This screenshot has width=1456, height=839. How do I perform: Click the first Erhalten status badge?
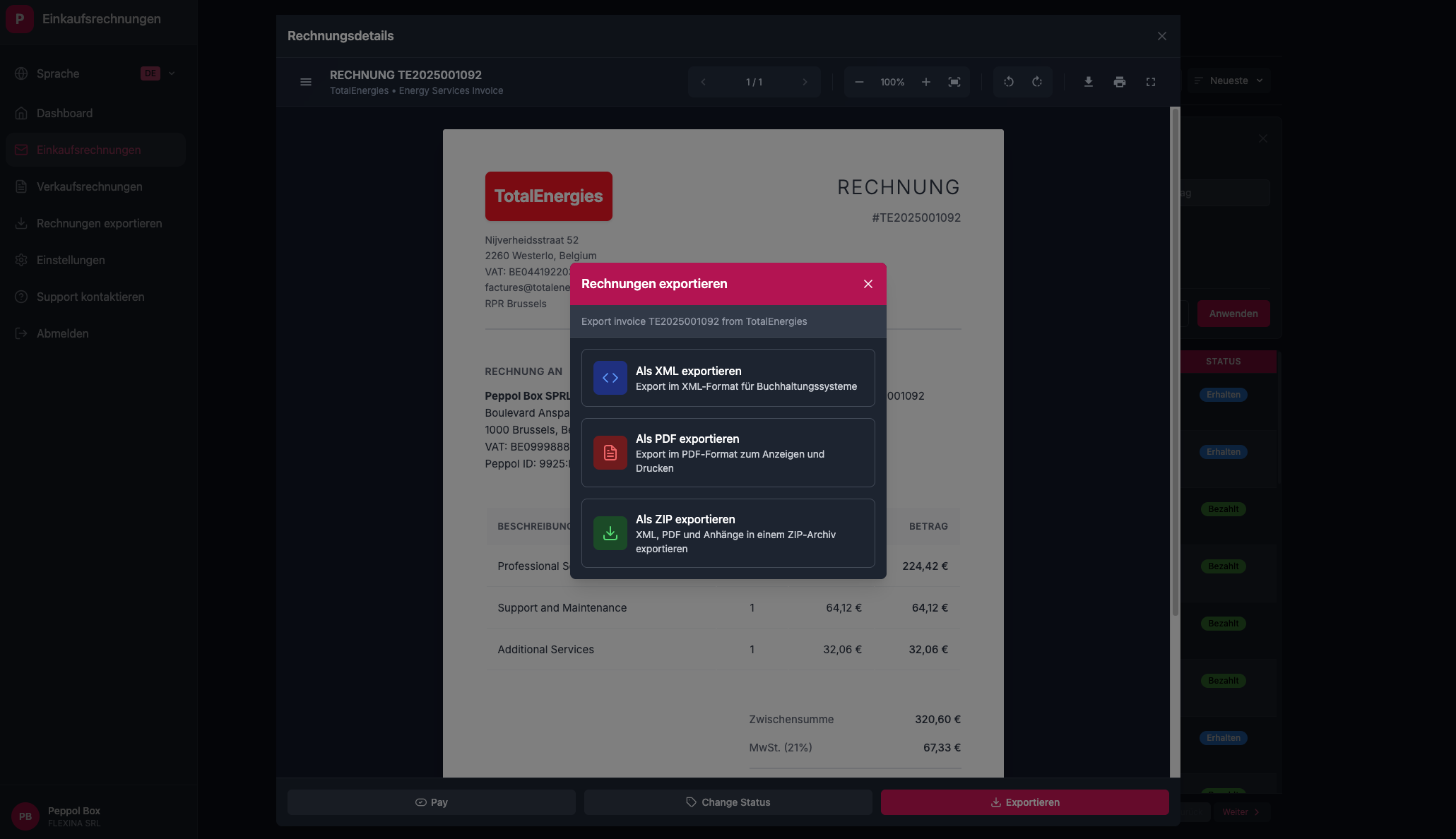pyautogui.click(x=1223, y=395)
